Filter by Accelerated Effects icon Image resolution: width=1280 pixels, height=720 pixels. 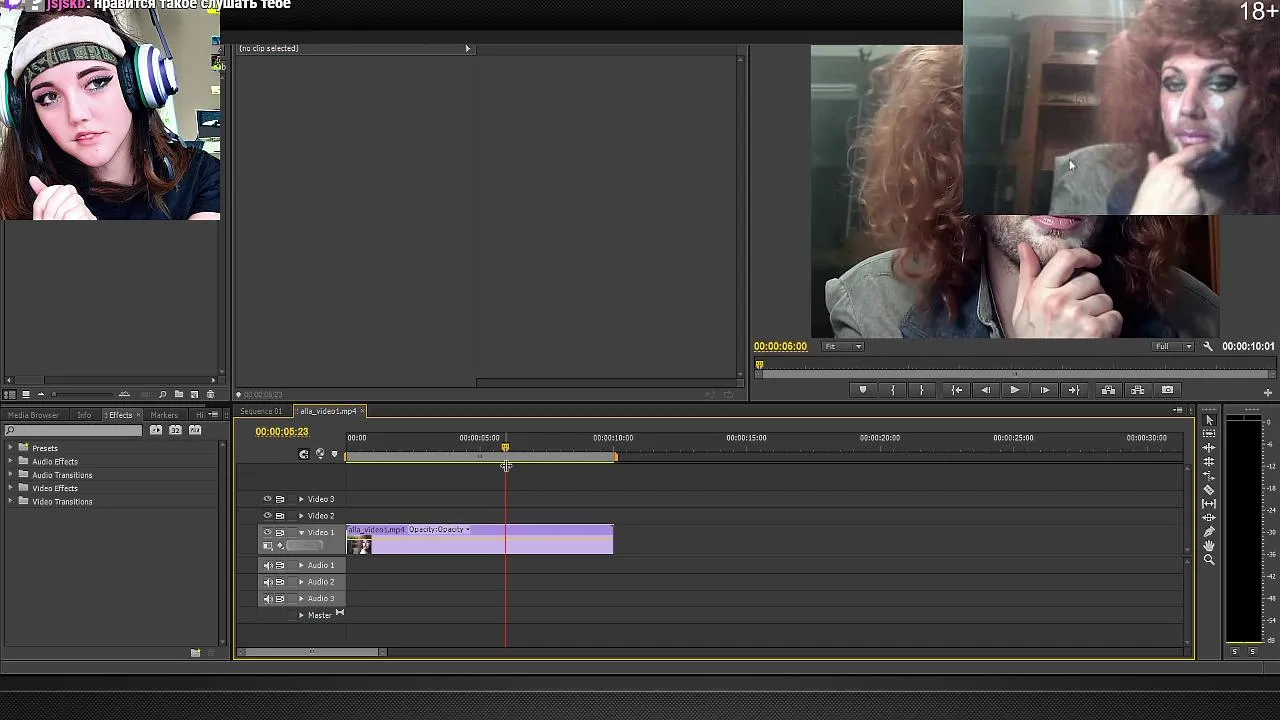156,430
